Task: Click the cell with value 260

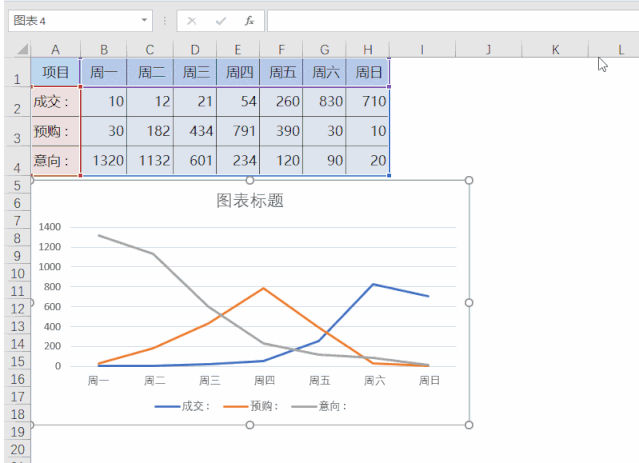Action: click(x=281, y=102)
